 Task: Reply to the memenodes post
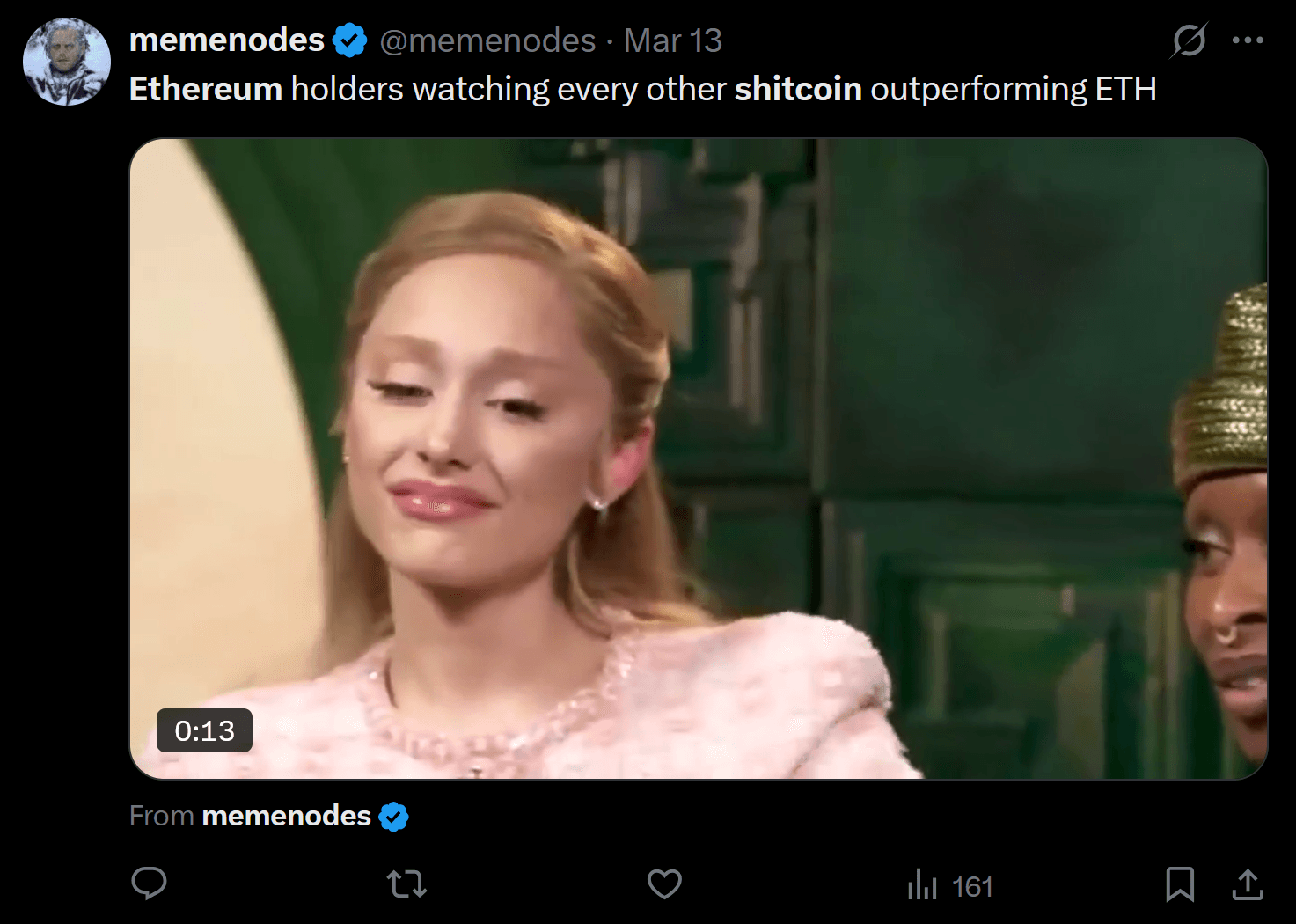[x=149, y=884]
